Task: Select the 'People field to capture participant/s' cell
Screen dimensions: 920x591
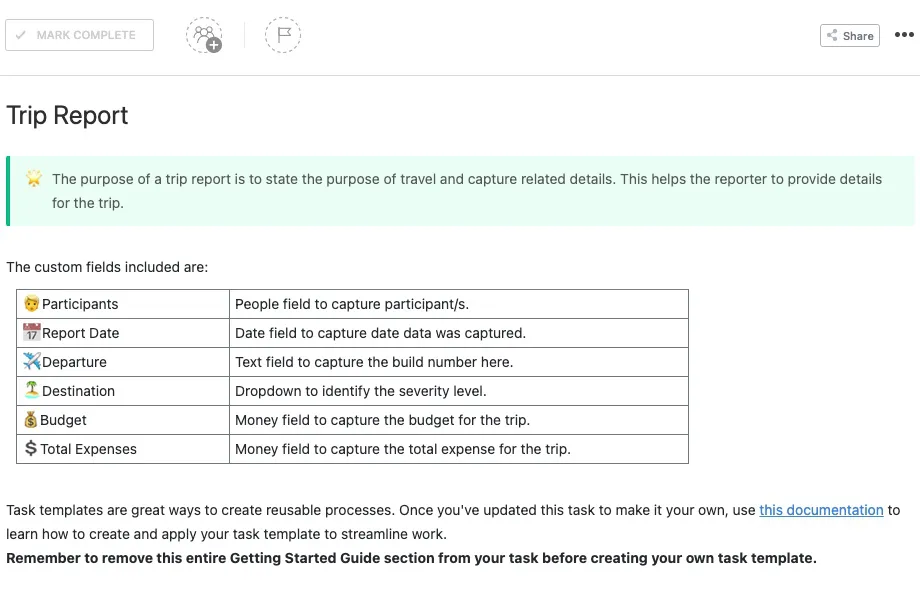Action: pyautogui.click(x=459, y=304)
